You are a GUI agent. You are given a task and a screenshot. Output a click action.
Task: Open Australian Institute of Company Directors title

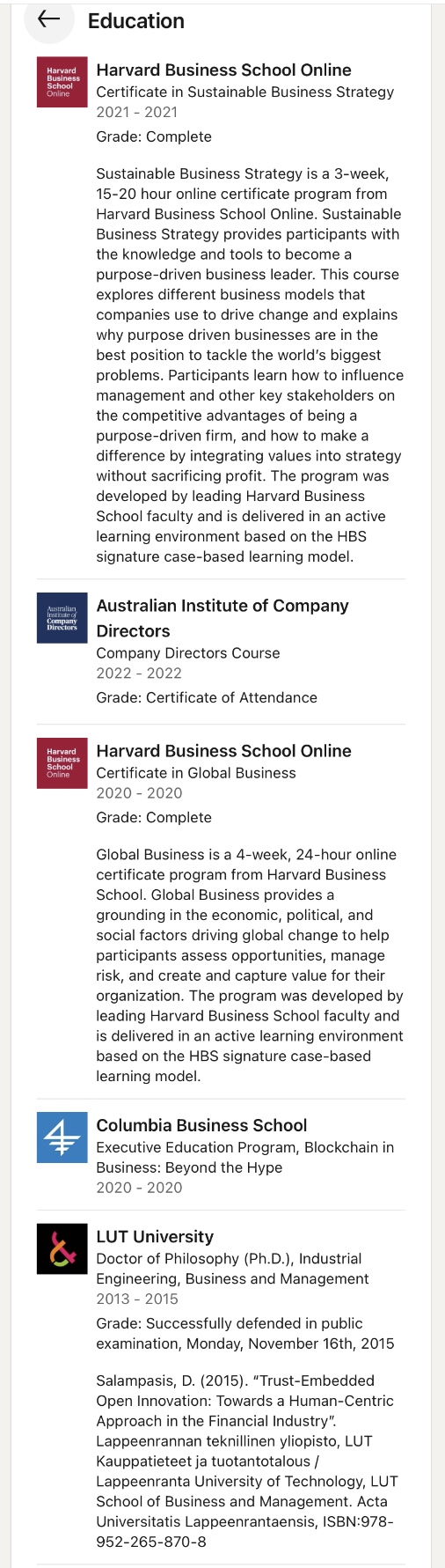(x=222, y=618)
